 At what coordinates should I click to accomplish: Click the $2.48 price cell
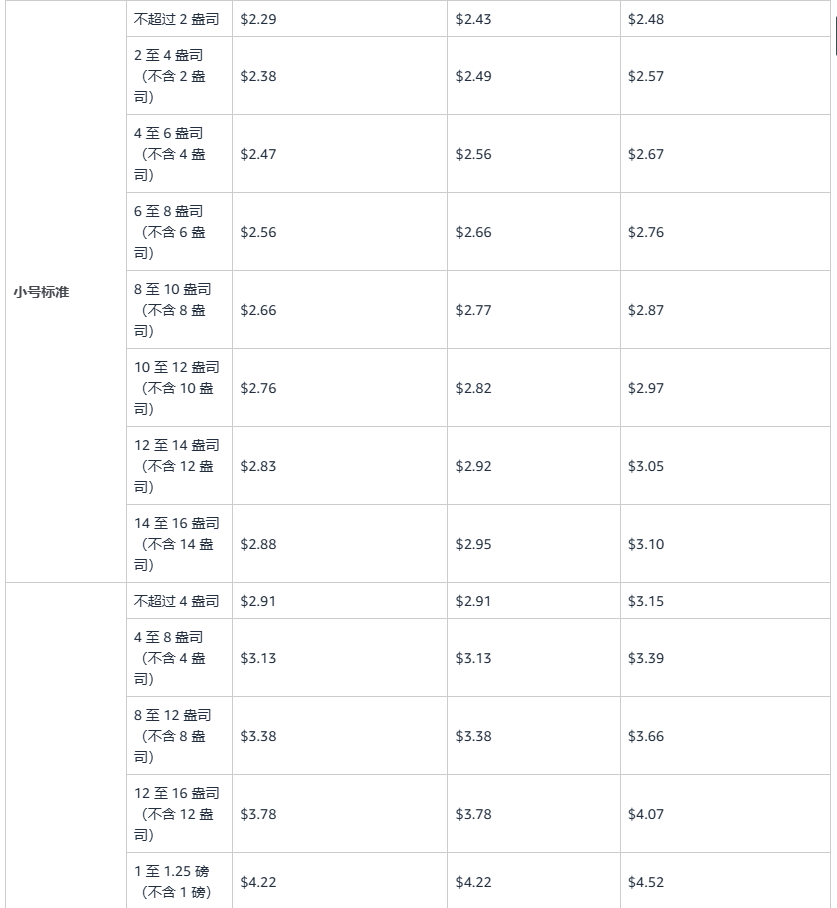tap(645, 19)
